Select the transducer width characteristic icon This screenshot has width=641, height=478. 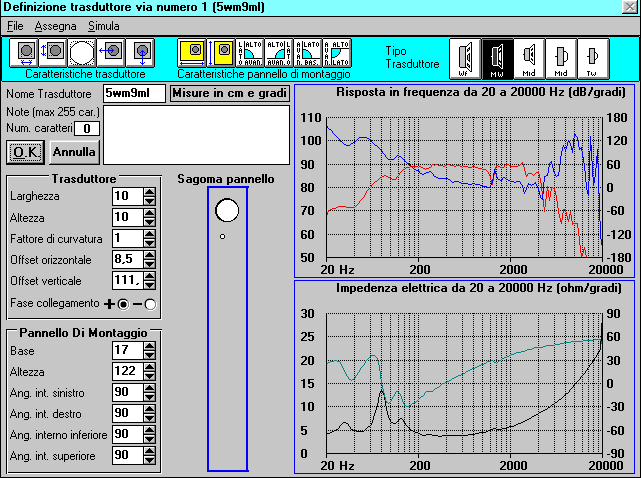pos(24,53)
